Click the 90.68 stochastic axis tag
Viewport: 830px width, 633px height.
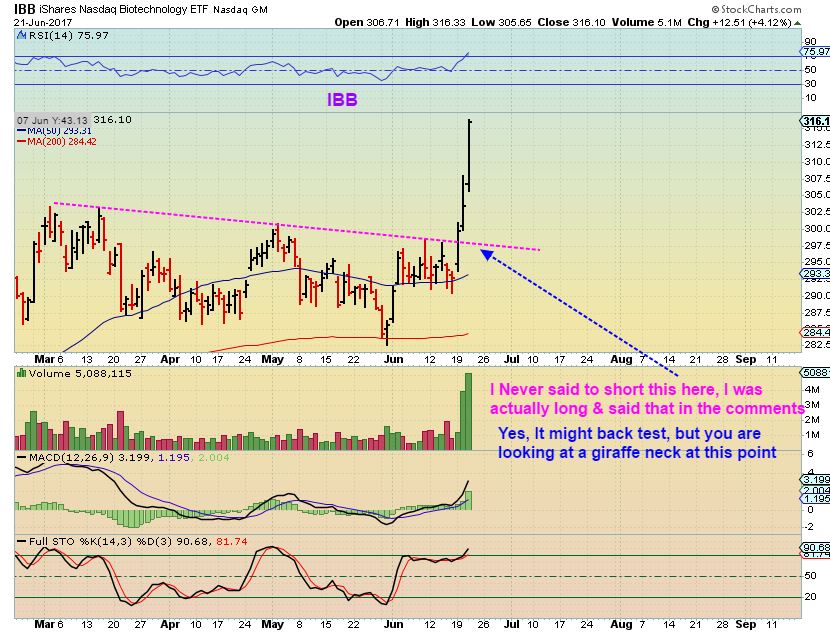coord(816,548)
